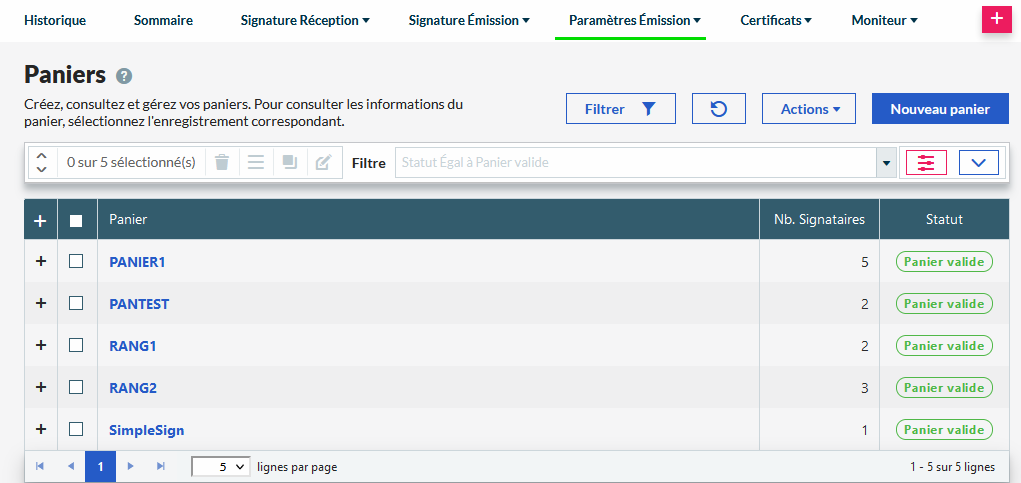Open the Certificats menu
This screenshot has height=483, width=1021.
point(775,20)
